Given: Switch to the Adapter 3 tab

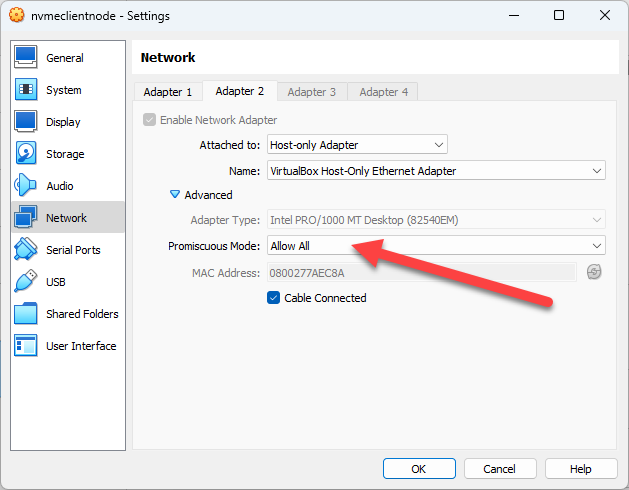Looking at the screenshot, I should tap(312, 92).
